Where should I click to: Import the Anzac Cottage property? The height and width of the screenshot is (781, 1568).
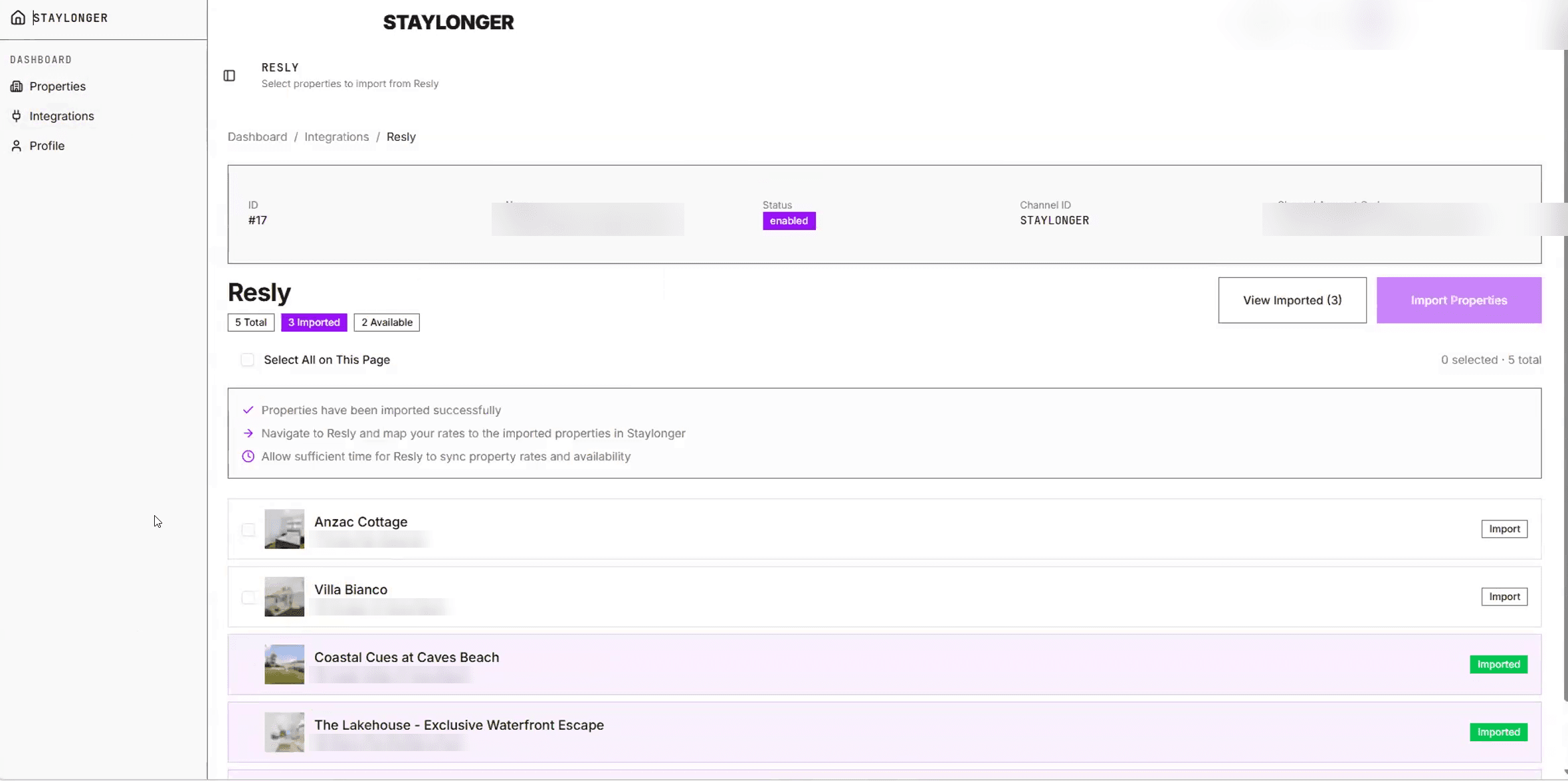(x=1504, y=529)
